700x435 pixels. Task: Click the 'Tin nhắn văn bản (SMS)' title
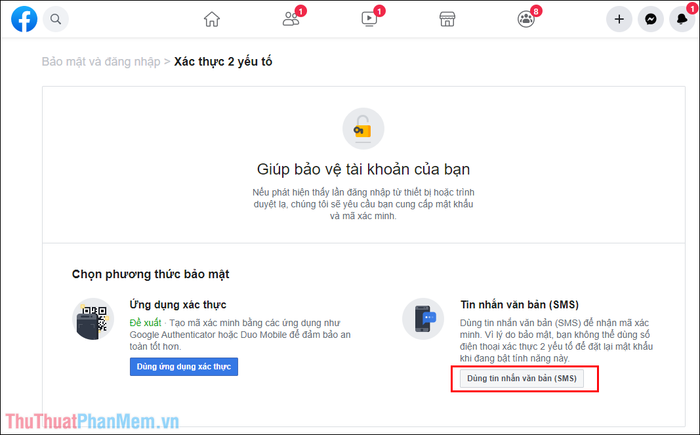[x=520, y=305]
